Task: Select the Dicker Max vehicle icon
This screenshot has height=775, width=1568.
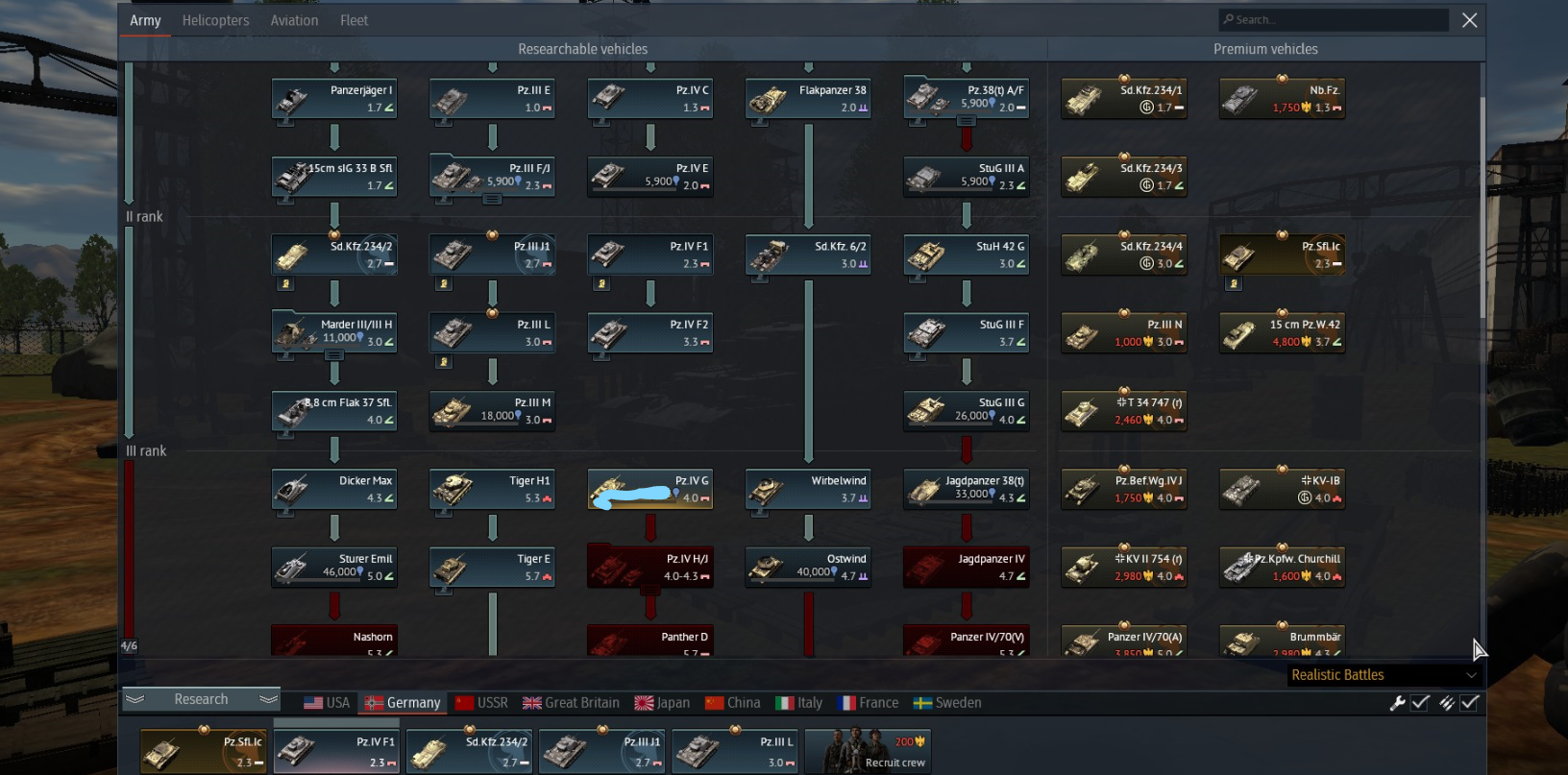Action: click(x=334, y=489)
